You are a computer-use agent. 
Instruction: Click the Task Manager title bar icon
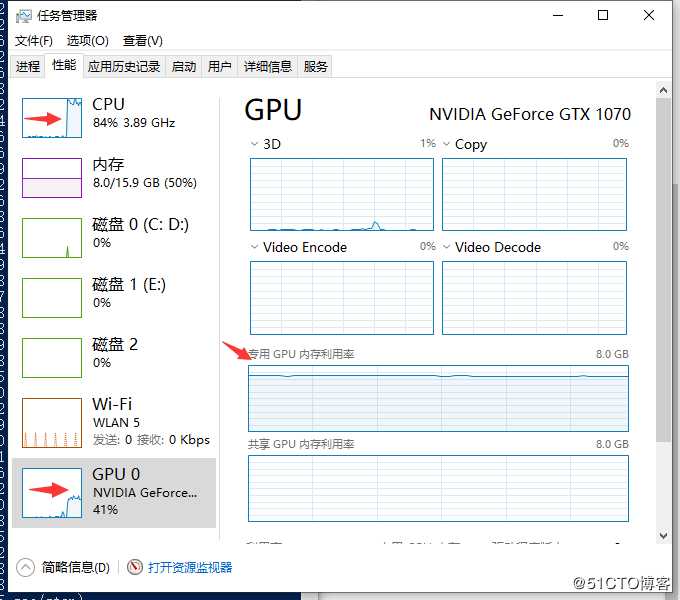[23, 16]
